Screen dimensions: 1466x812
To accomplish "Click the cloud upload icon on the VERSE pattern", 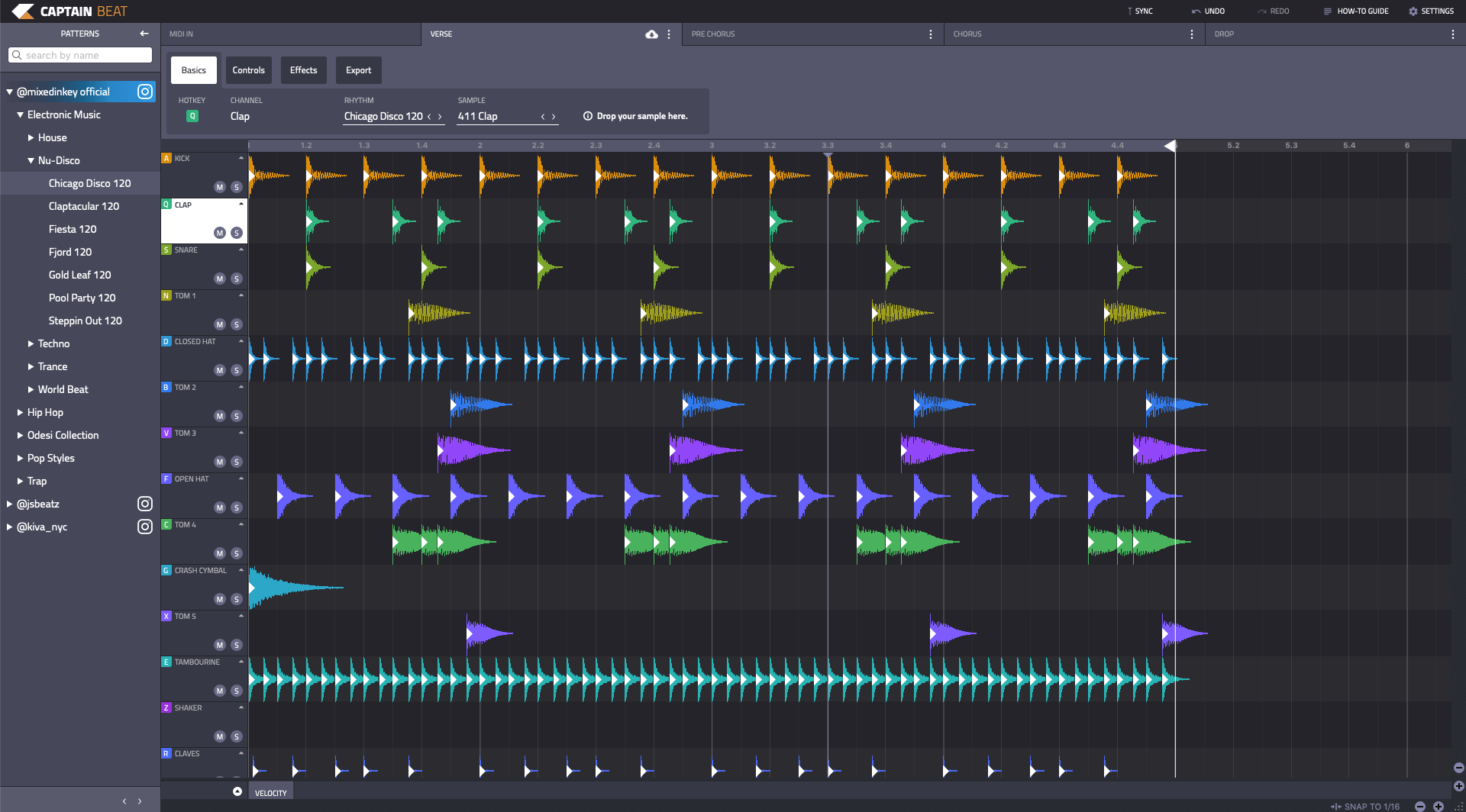I will (651, 34).
